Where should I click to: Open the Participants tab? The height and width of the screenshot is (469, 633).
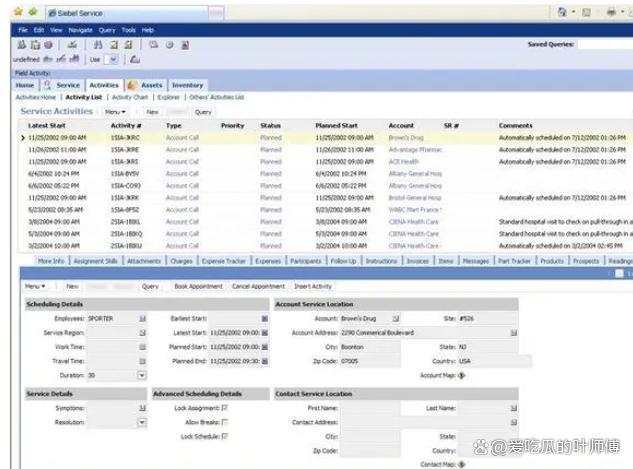click(306, 261)
